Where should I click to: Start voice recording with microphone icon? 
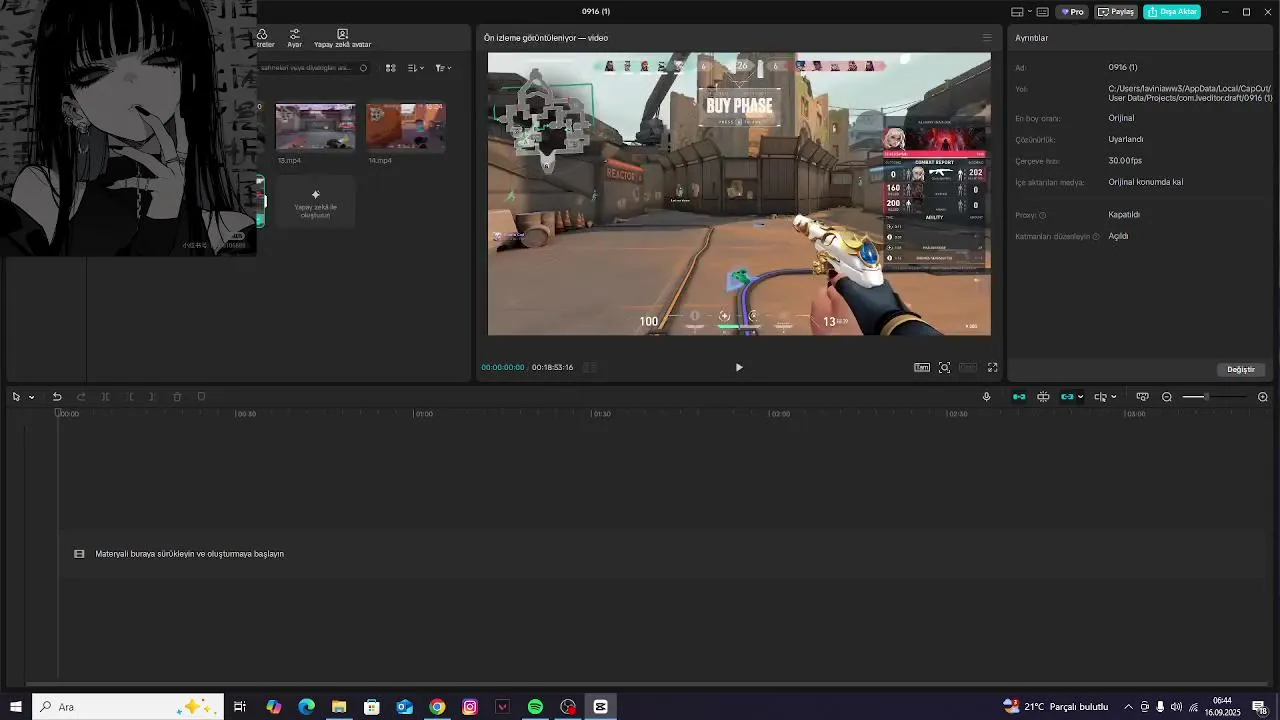[986, 397]
